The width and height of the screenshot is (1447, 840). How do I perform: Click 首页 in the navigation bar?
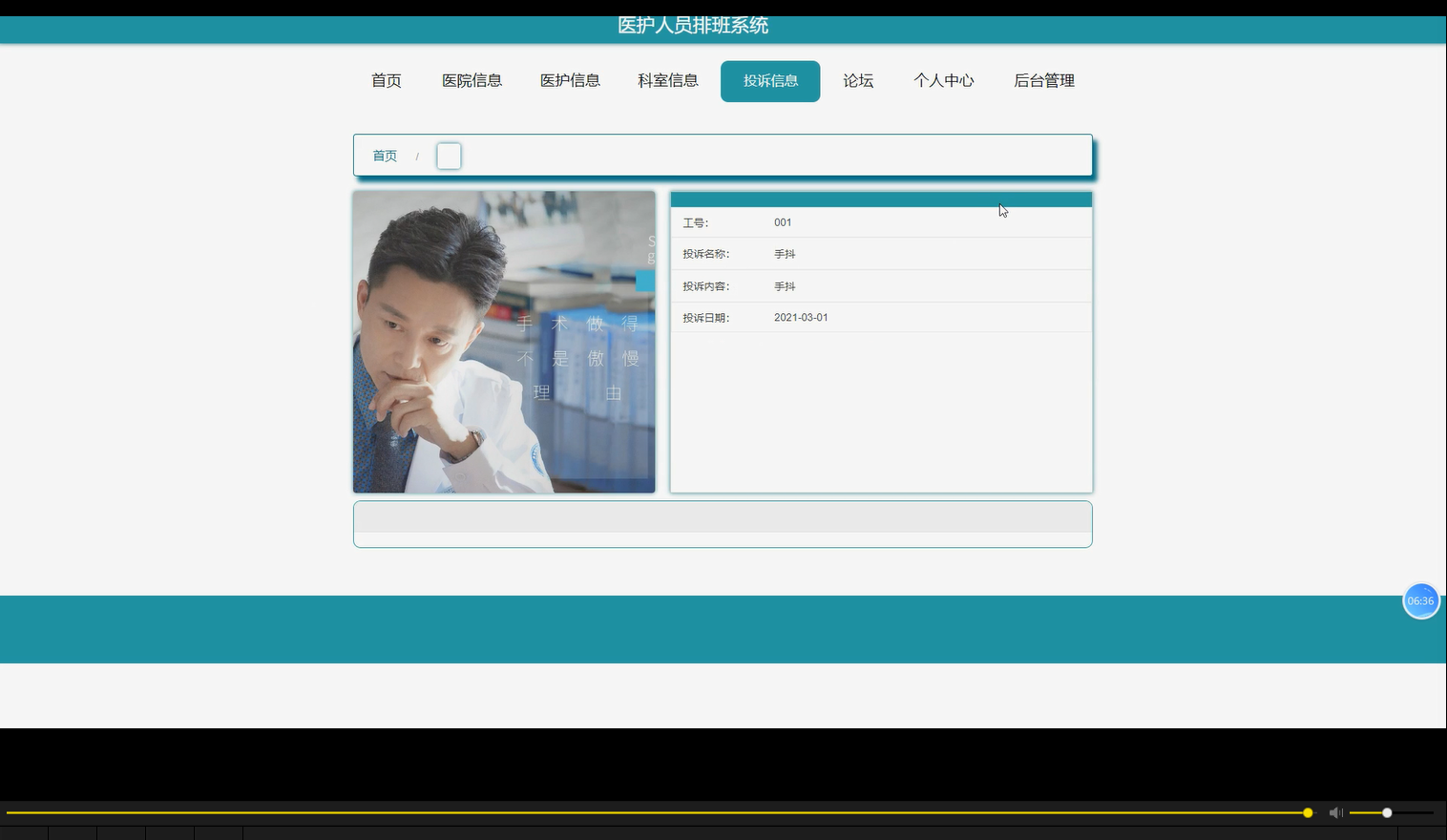[x=386, y=80]
